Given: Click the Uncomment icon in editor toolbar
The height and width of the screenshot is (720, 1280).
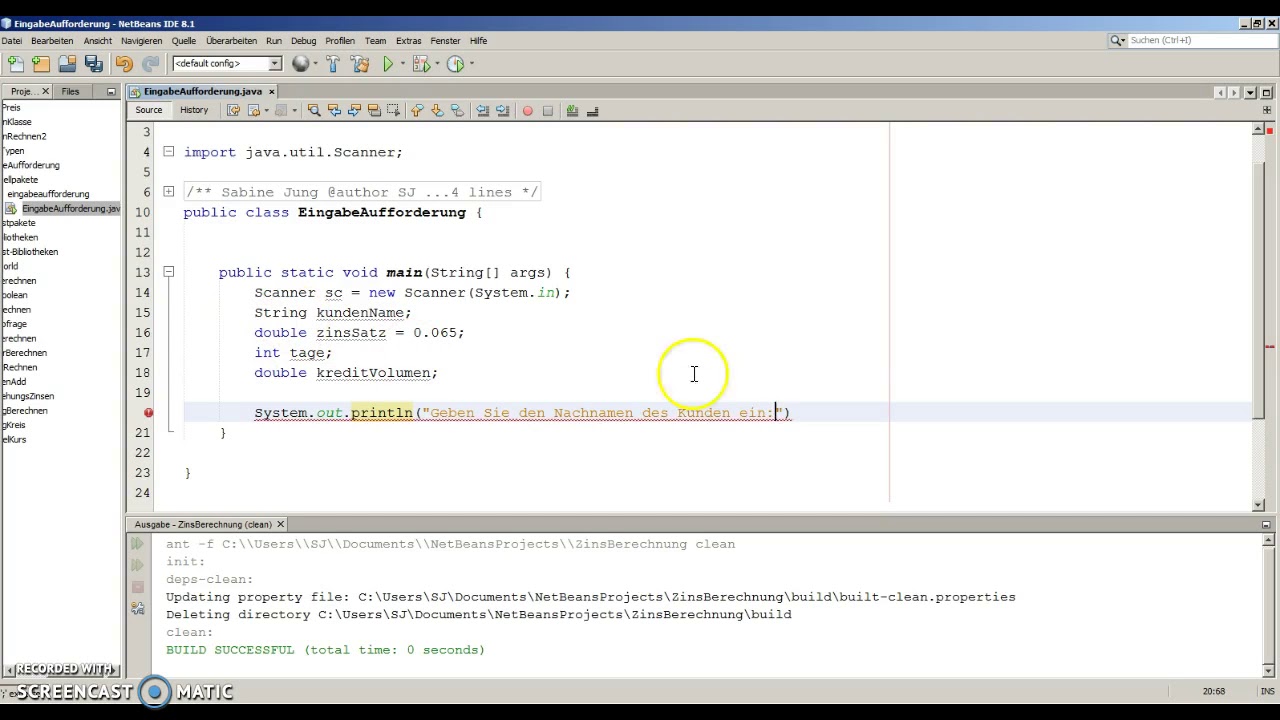Looking at the screenshot, I should click(x=592, y=111).
